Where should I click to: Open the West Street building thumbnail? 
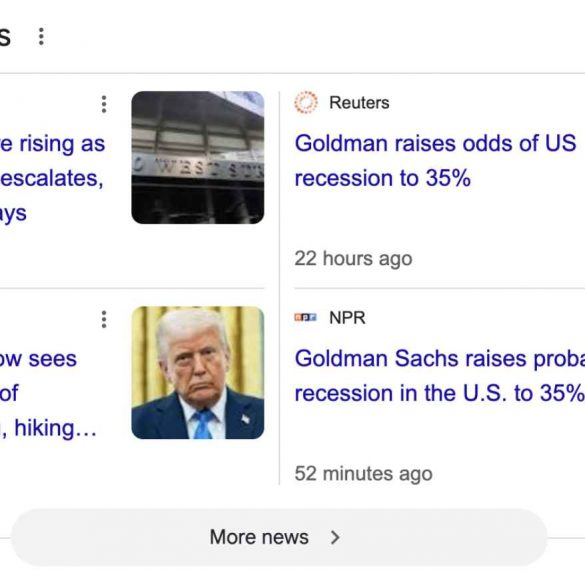(x=198, y=157)
